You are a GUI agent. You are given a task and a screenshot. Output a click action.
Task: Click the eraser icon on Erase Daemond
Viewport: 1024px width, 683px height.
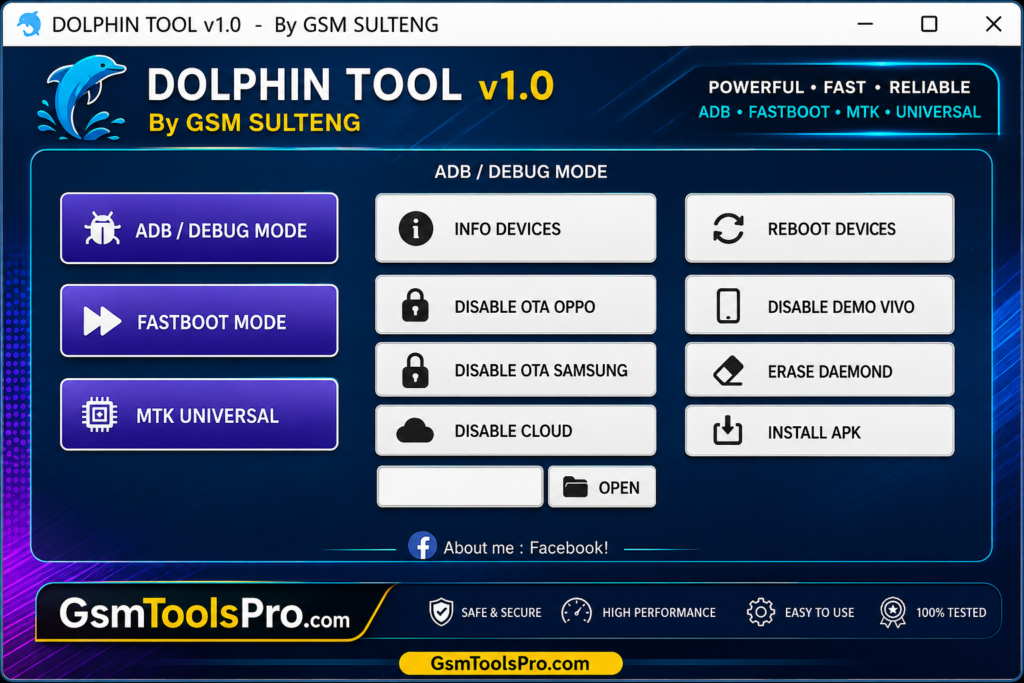728,370
